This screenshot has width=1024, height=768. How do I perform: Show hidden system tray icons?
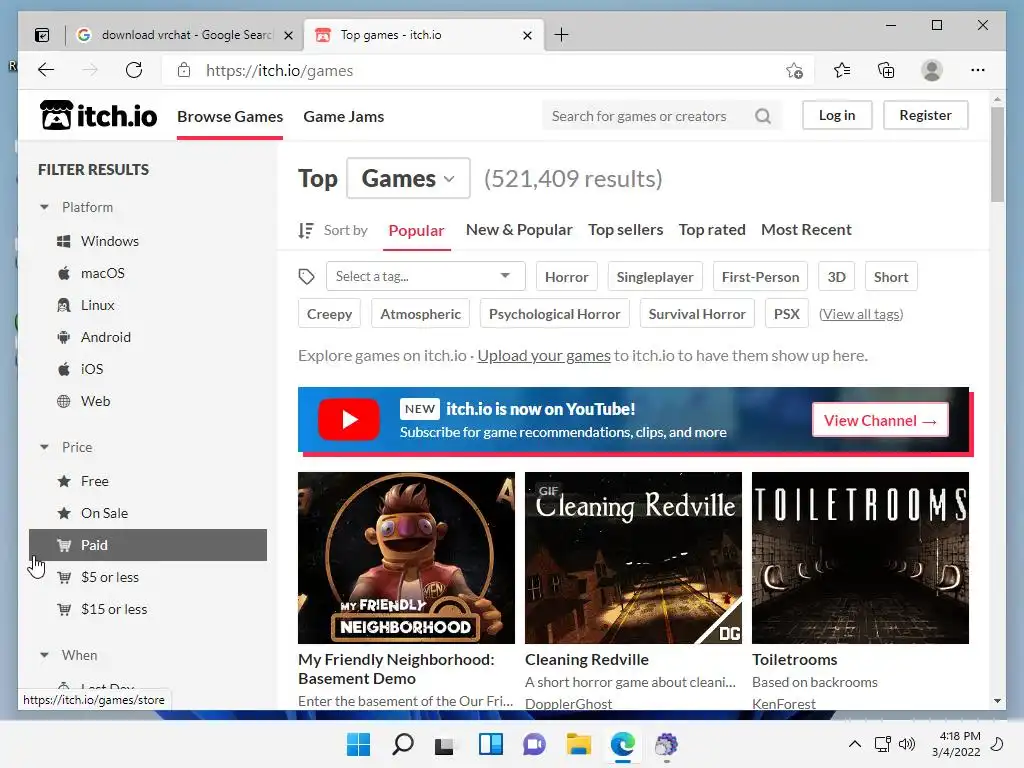(x=854, y=744)
